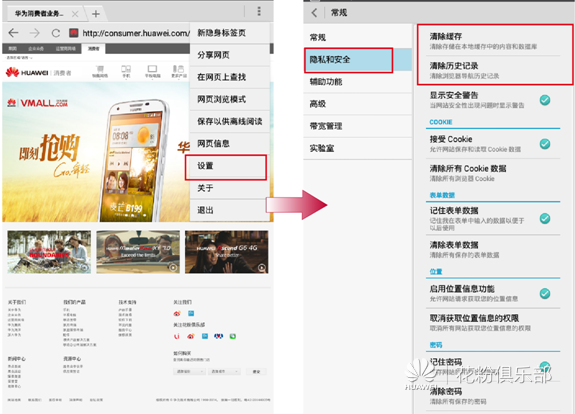Screen dimensions: 575x414
Task: Click the red U-shaped icon under 关注花粉俱乐部
Action: (177, 336)
